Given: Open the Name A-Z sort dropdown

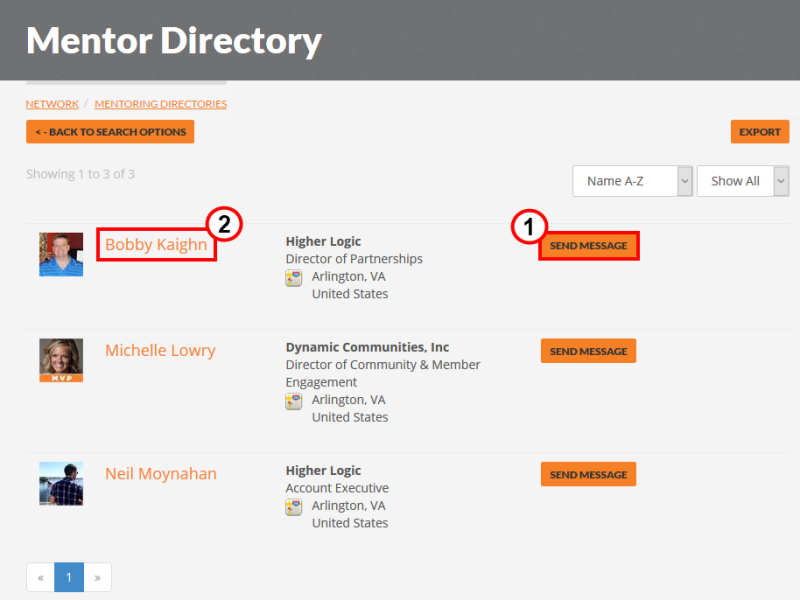Looking at the screenshot, I should click(632, 181).
